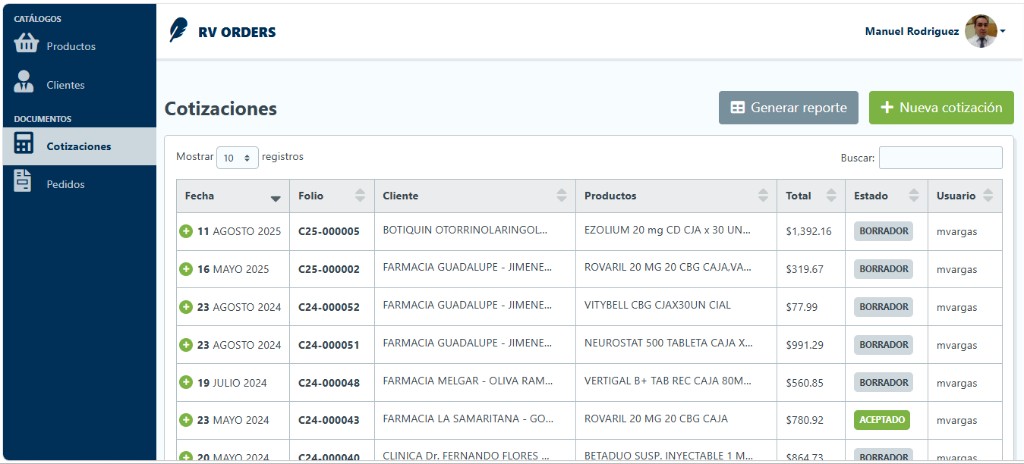Viewport: 1024px width, 464px height.
Task: Expand row for folio C24-000051
Action: click(186, 344)
